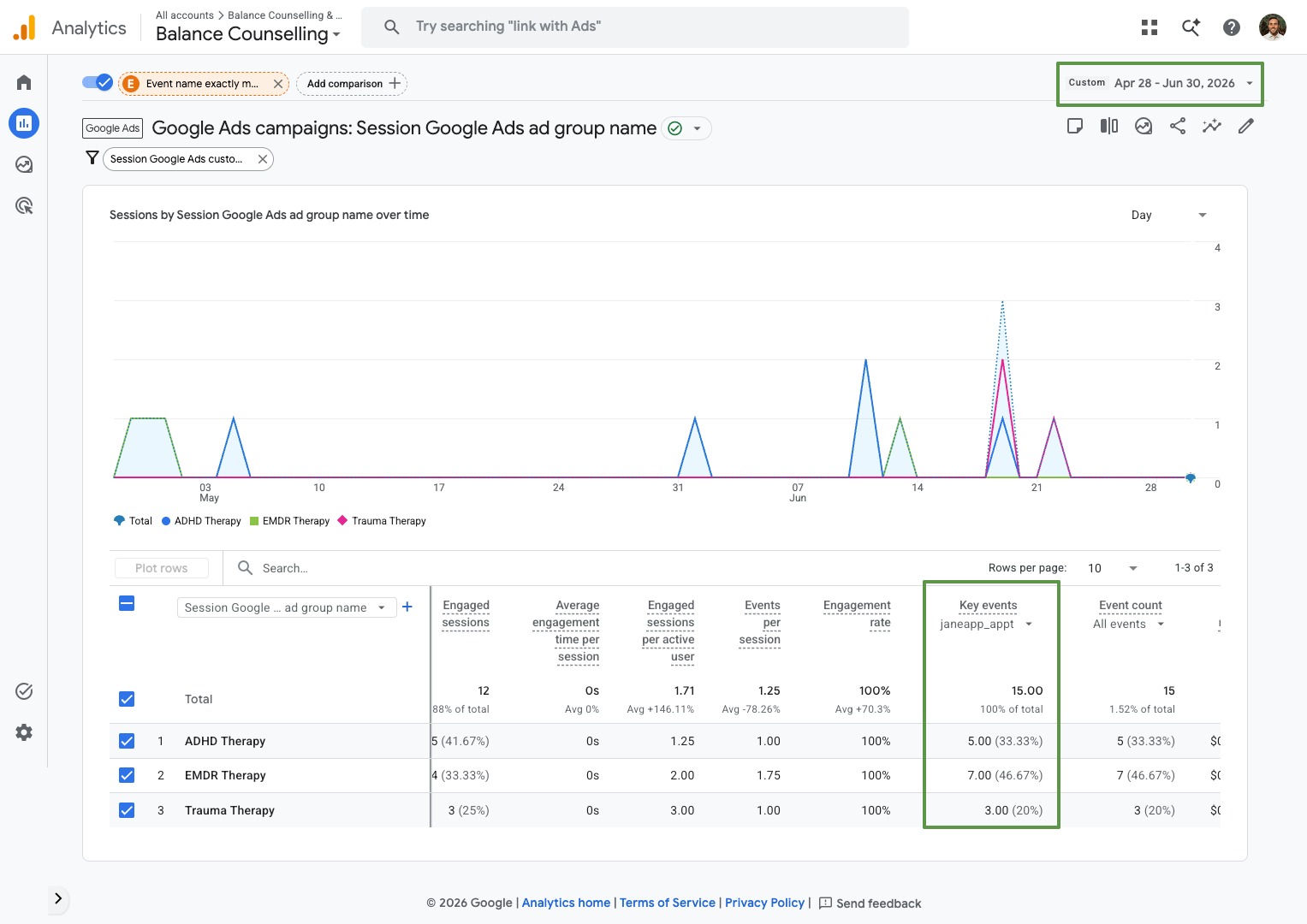The image size is (1307, 924).
Task: Open the date range Custom dropdown
Action: pyautogui.click(x=1160, y=83)
